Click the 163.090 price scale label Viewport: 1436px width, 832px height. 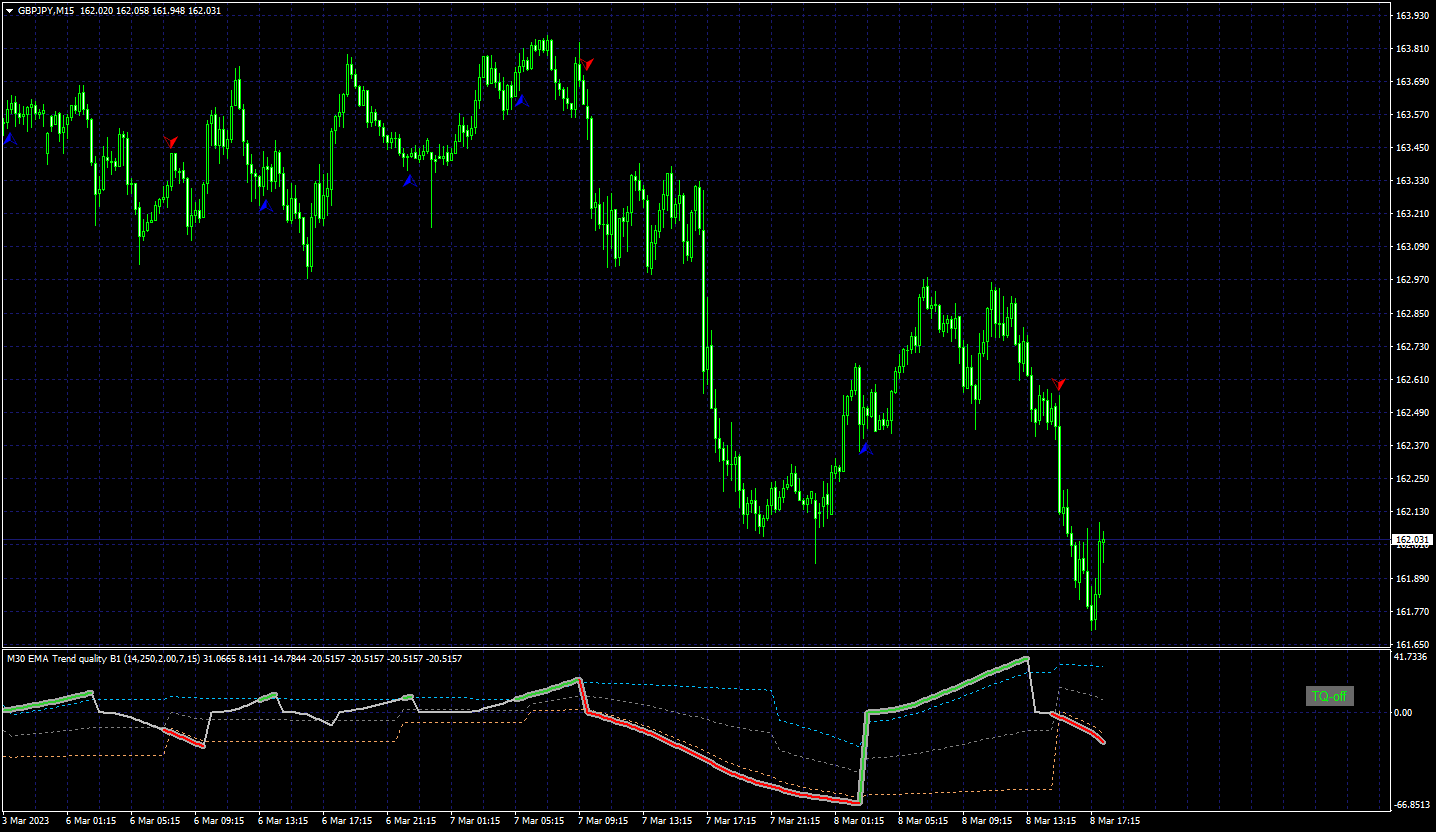(x=1411, y=247)
